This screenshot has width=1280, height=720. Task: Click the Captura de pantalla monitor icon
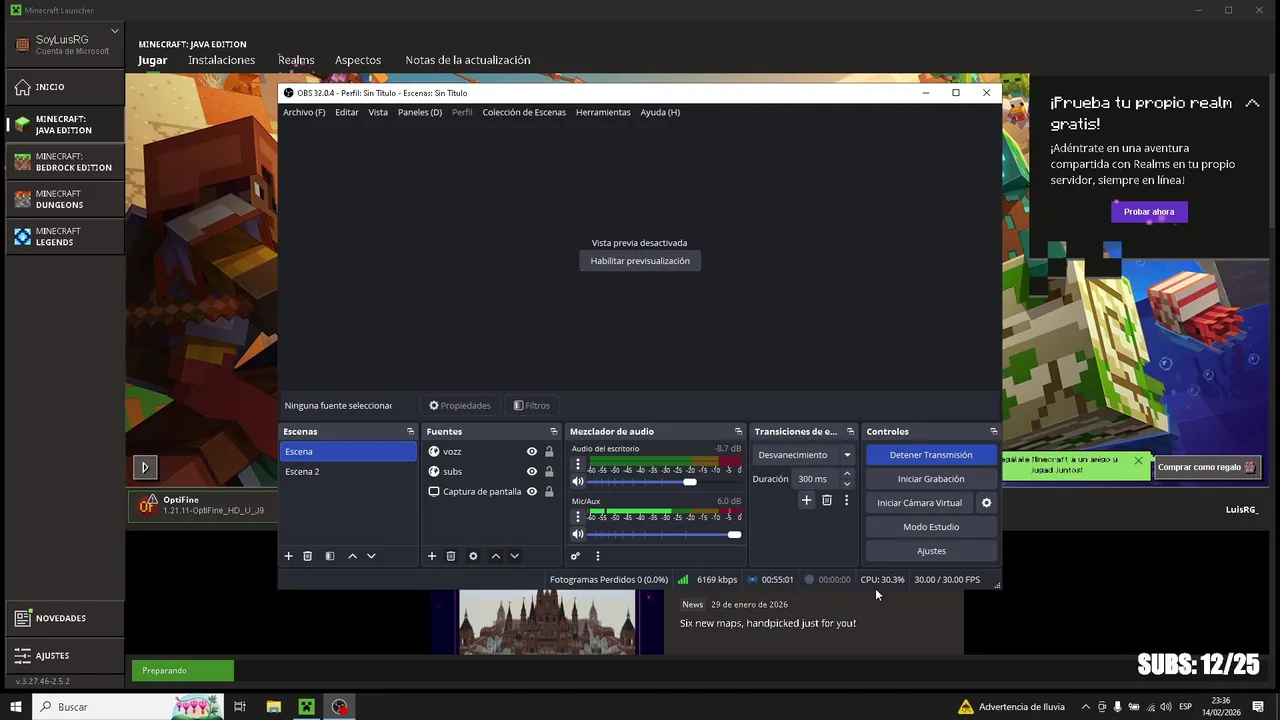coord(434,491)
